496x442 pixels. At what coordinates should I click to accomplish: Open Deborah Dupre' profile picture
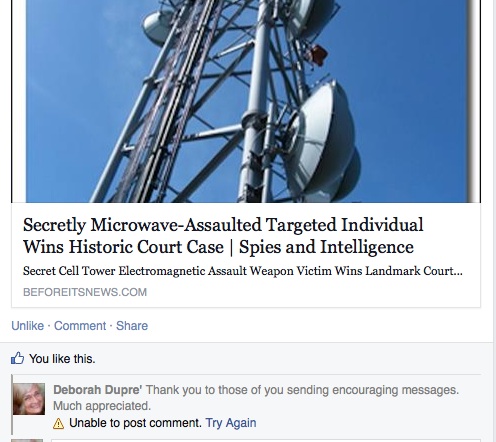(29, 399)
